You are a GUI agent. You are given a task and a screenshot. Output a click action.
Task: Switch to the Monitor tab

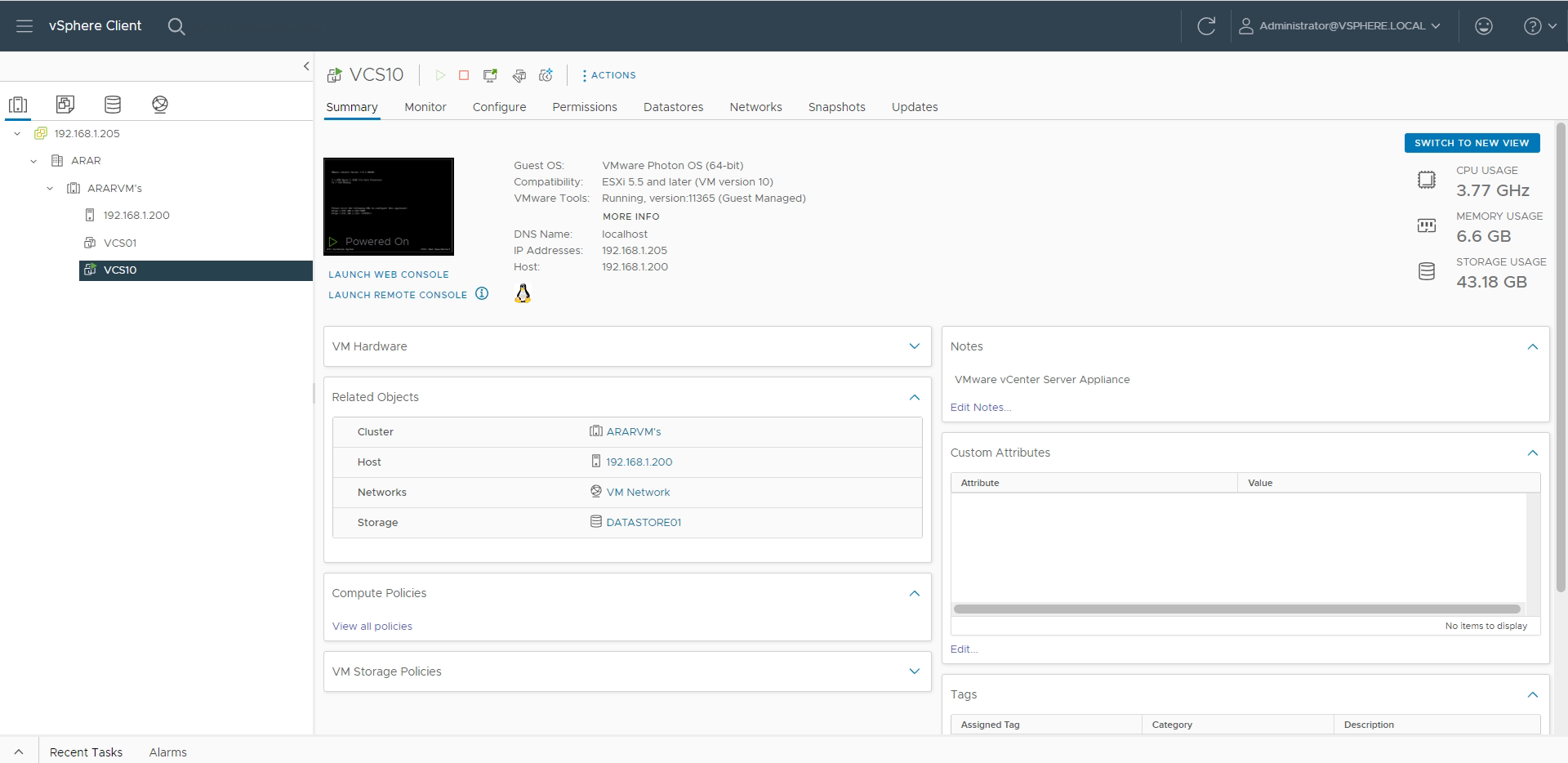coord(425,107)
